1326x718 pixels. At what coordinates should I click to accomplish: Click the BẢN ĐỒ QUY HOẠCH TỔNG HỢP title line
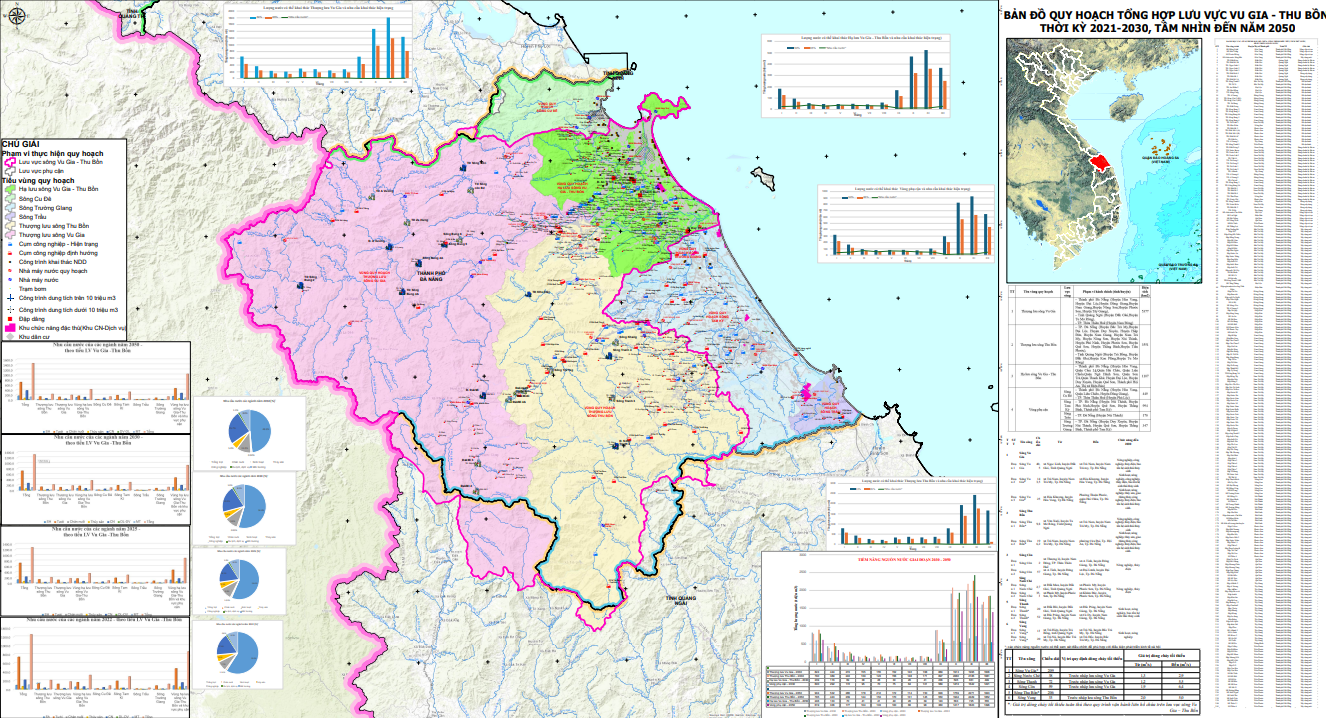coord(1164,15)
